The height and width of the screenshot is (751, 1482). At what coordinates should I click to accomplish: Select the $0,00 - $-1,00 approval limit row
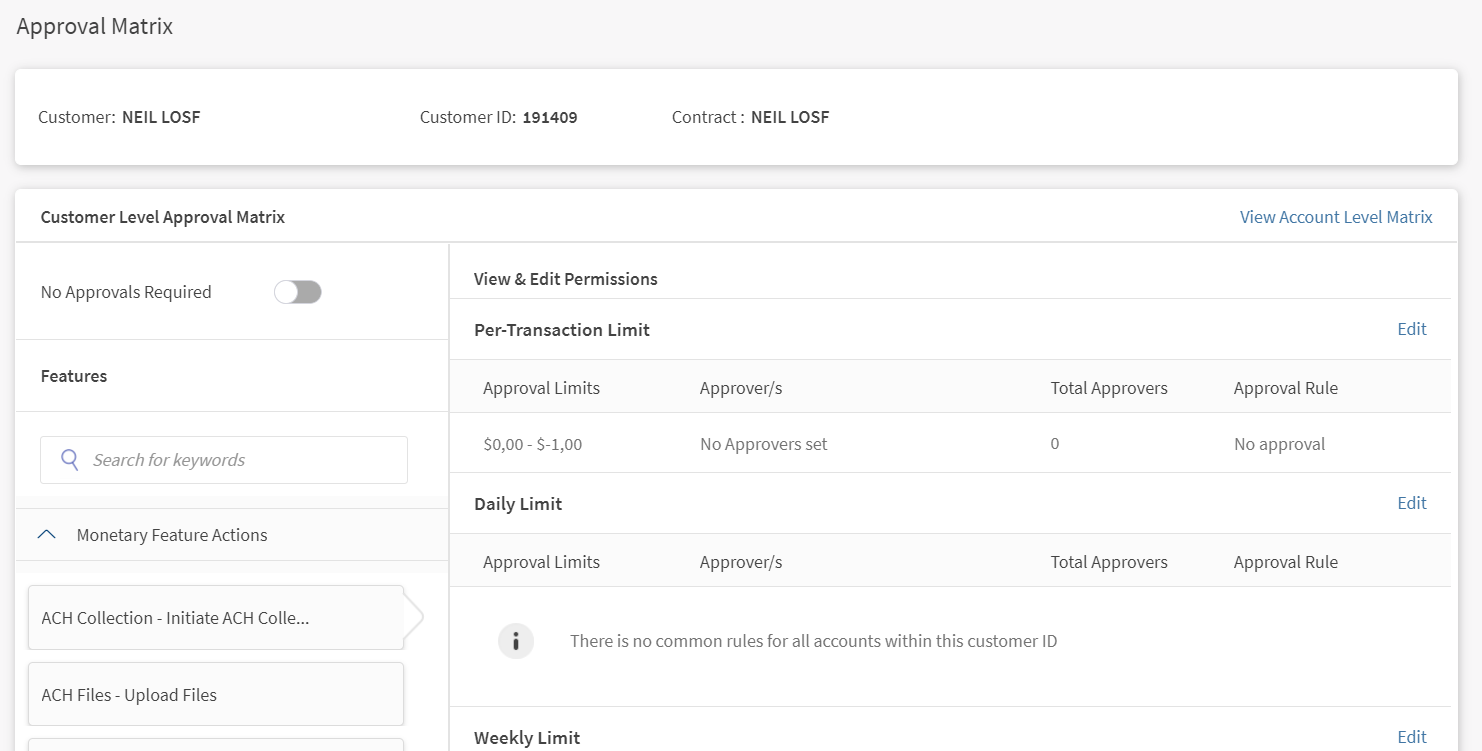pyautogui.click(x=950, y=444)
